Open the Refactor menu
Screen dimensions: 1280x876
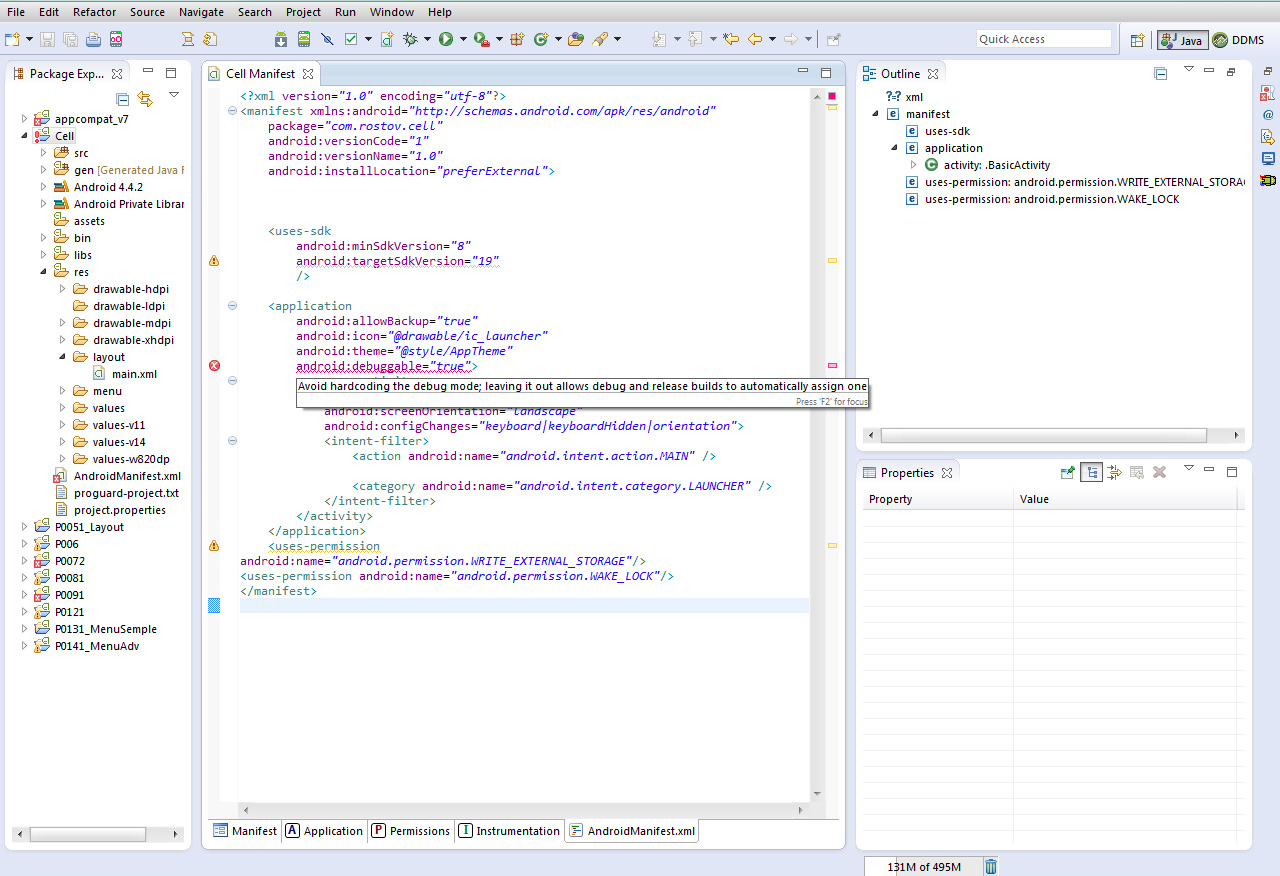94,12
